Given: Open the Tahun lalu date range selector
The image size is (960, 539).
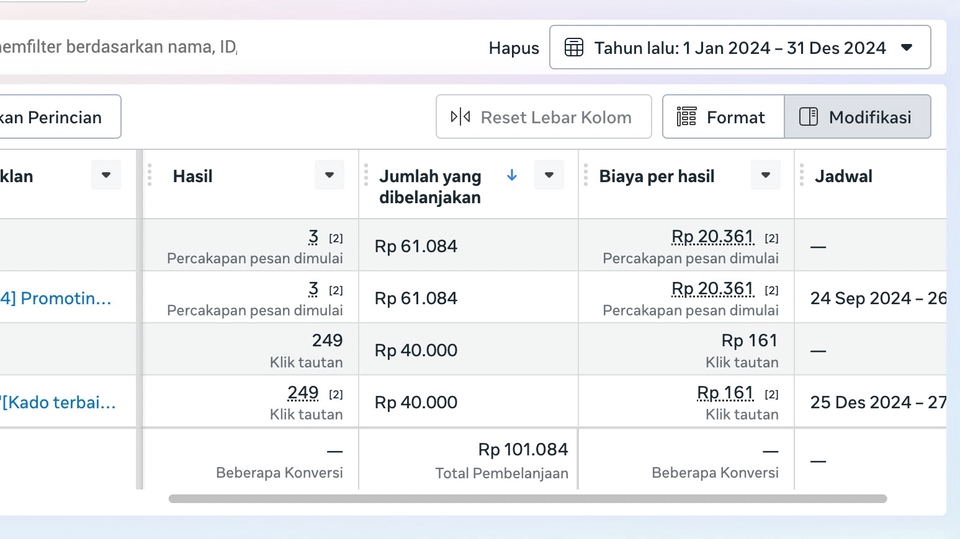Looking at the screenshot, I should [740, 47].
